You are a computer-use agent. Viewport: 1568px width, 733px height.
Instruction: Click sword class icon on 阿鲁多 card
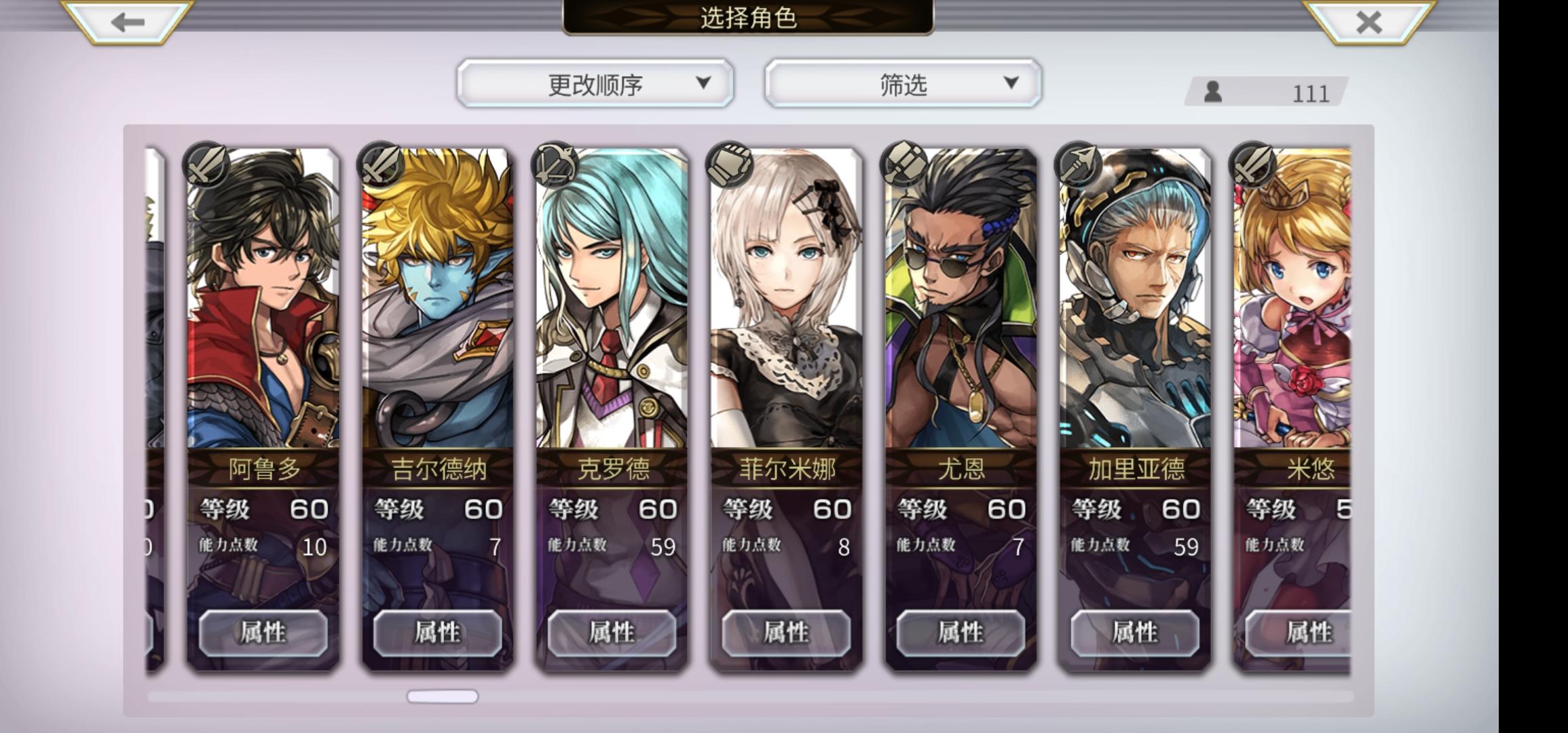tap(206, 165)
